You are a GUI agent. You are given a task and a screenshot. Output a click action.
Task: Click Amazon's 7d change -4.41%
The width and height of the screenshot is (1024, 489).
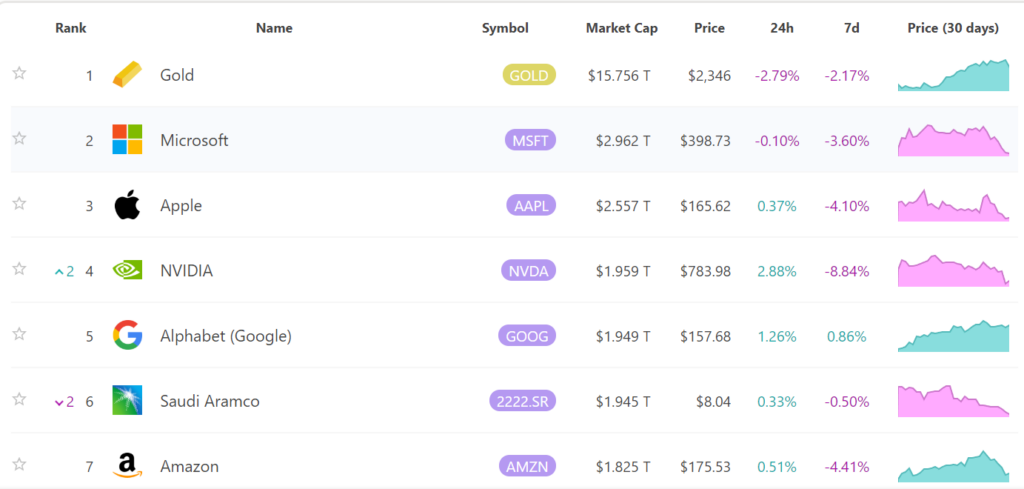click(x=847, y=467)
